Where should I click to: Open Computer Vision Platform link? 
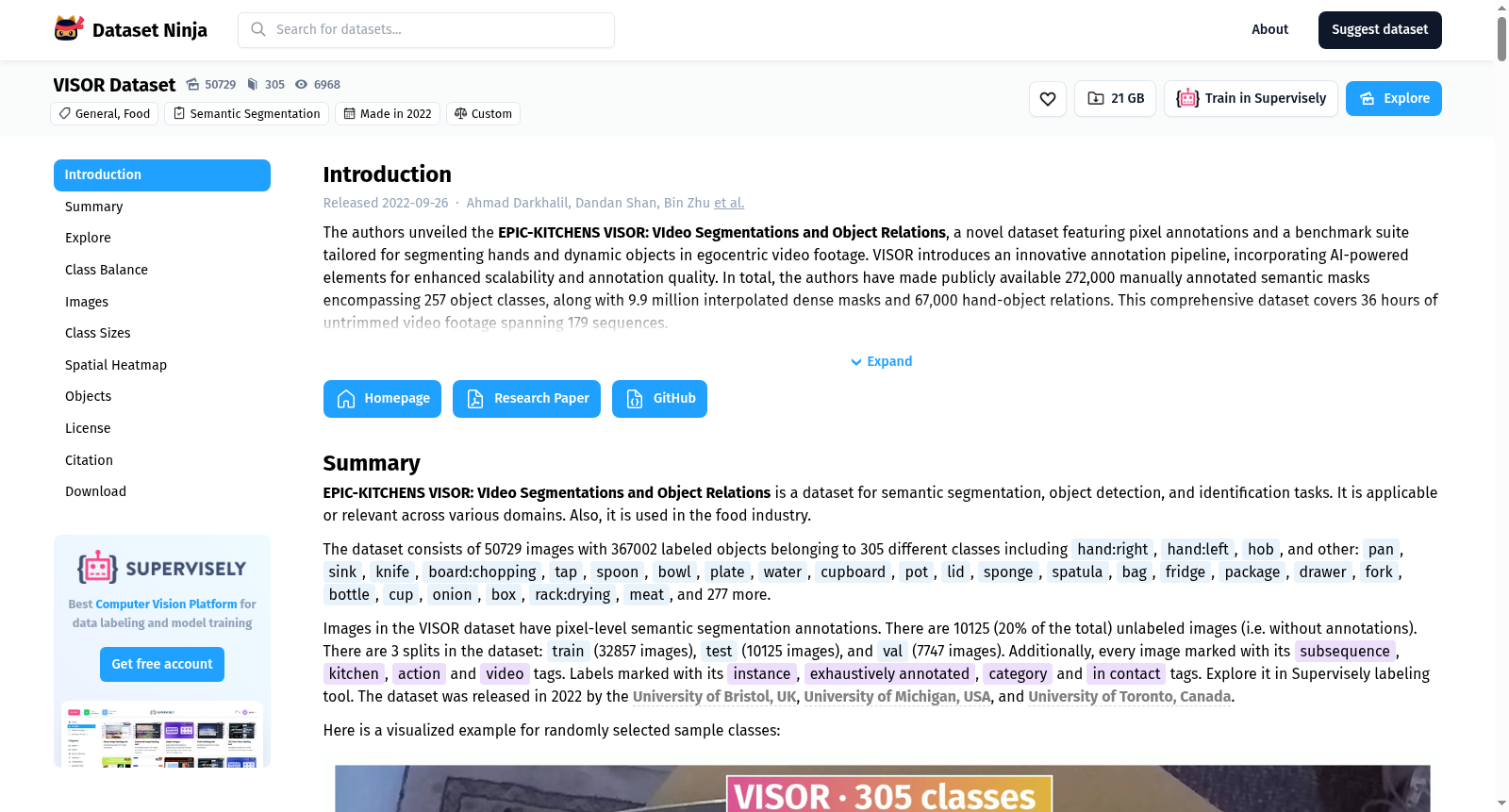pos(166,604)
